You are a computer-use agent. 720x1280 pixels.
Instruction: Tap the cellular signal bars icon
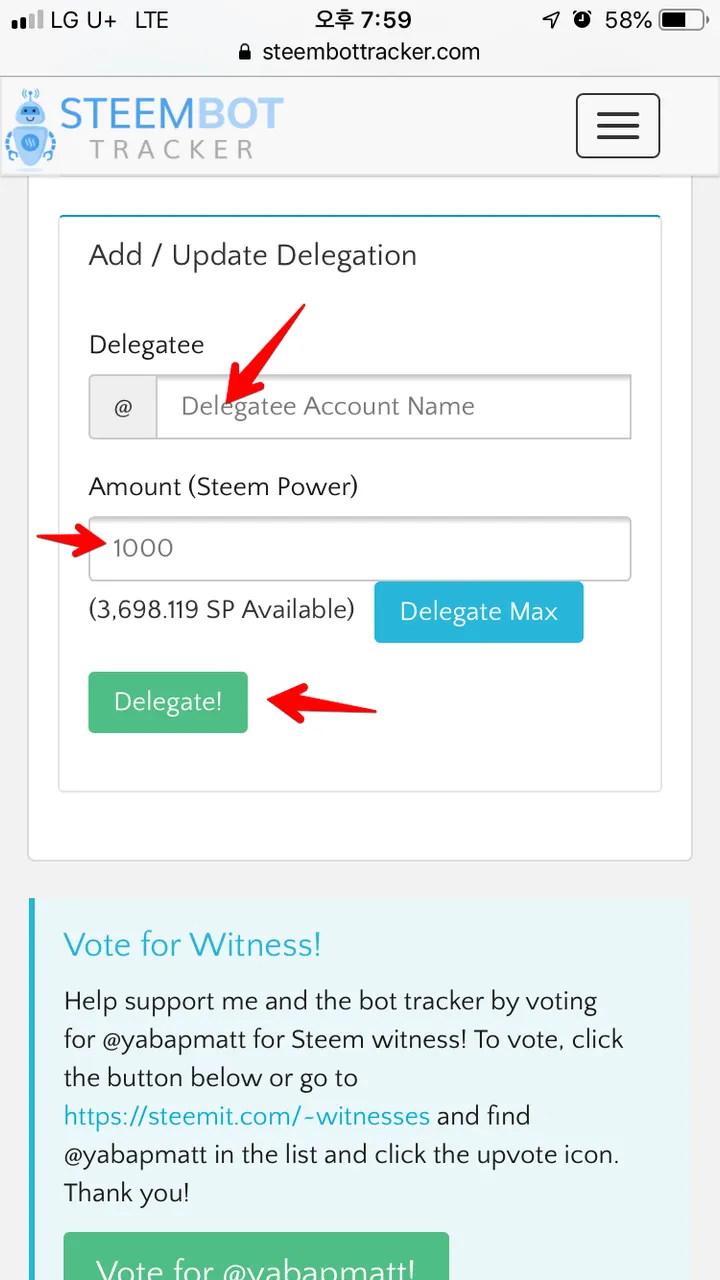click(x=27, y=20)
